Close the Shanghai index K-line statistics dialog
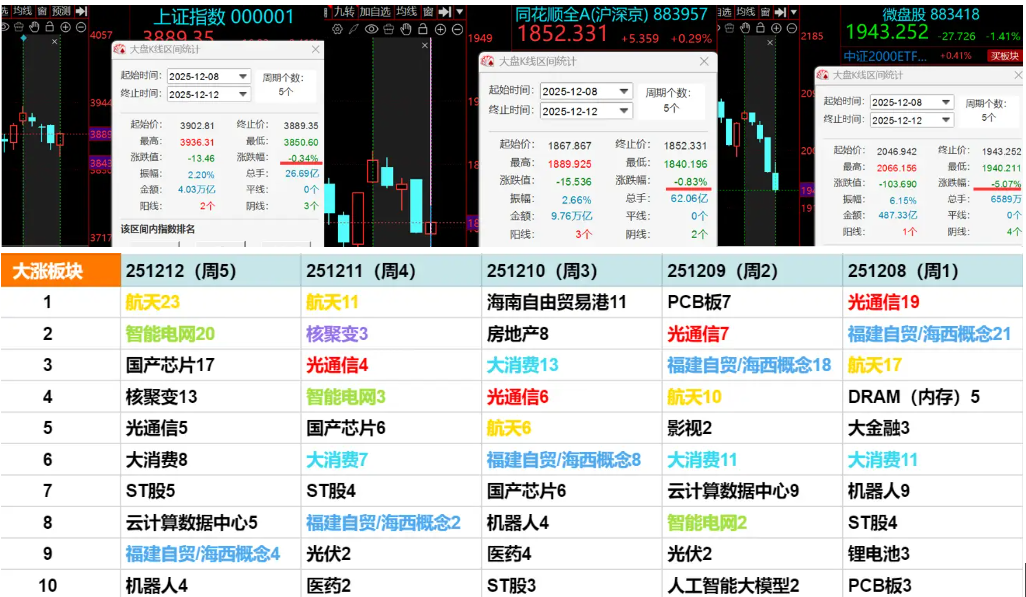Viewport: 1026px width, 597px height. 315,49
